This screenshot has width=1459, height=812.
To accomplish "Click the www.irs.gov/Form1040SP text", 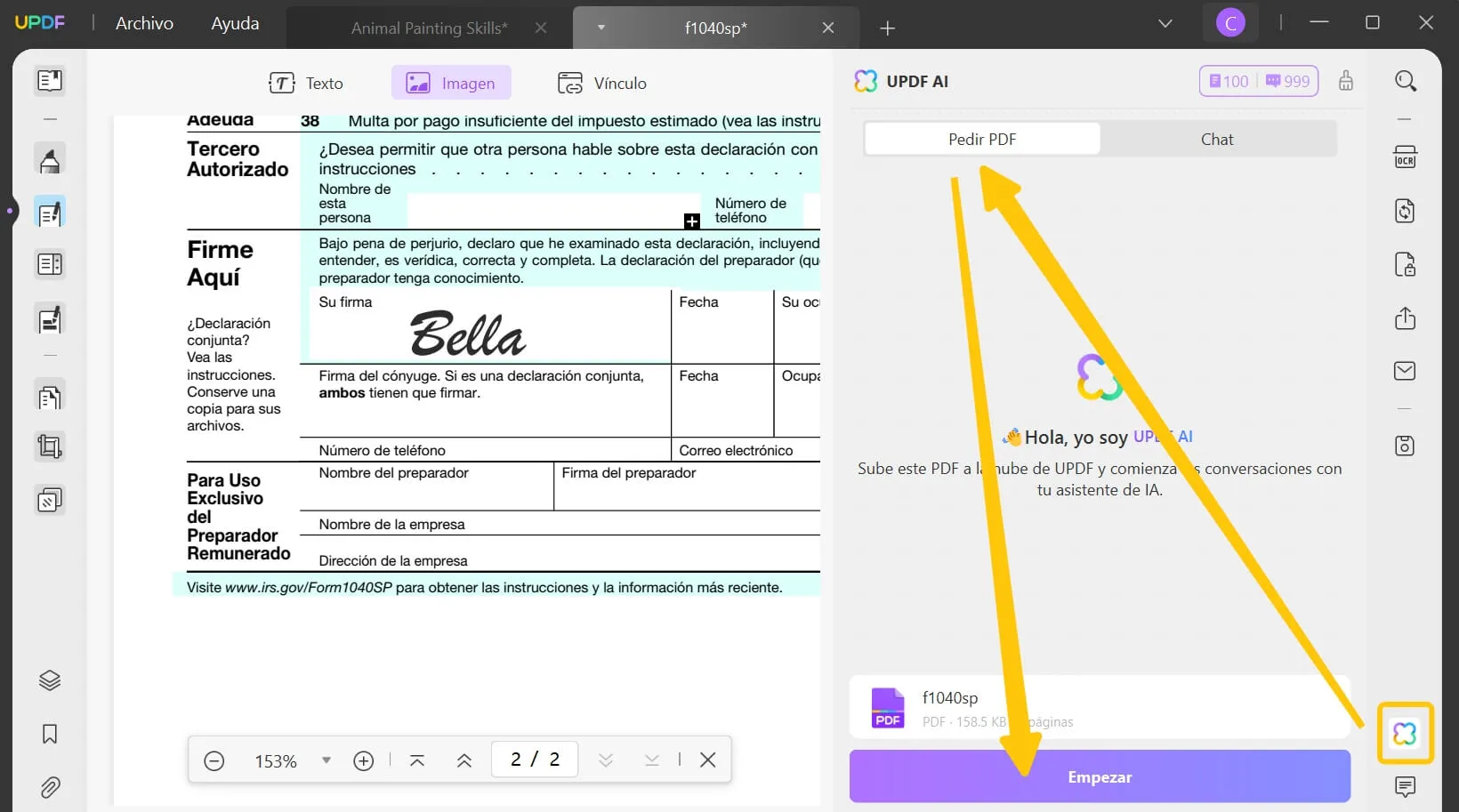I will [x=308, y=588].
